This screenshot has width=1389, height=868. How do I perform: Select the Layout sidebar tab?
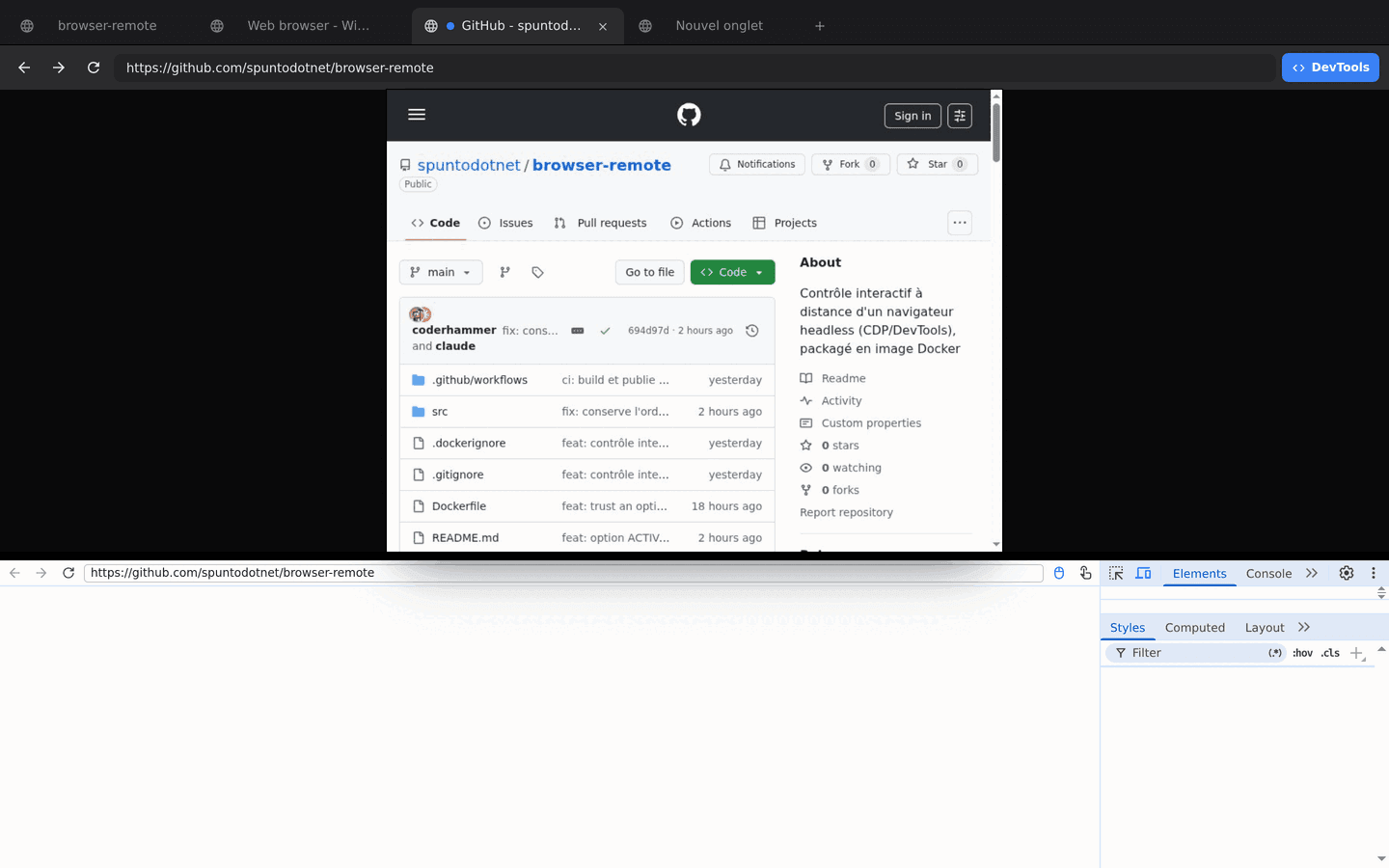click(x=1264, y=627)
